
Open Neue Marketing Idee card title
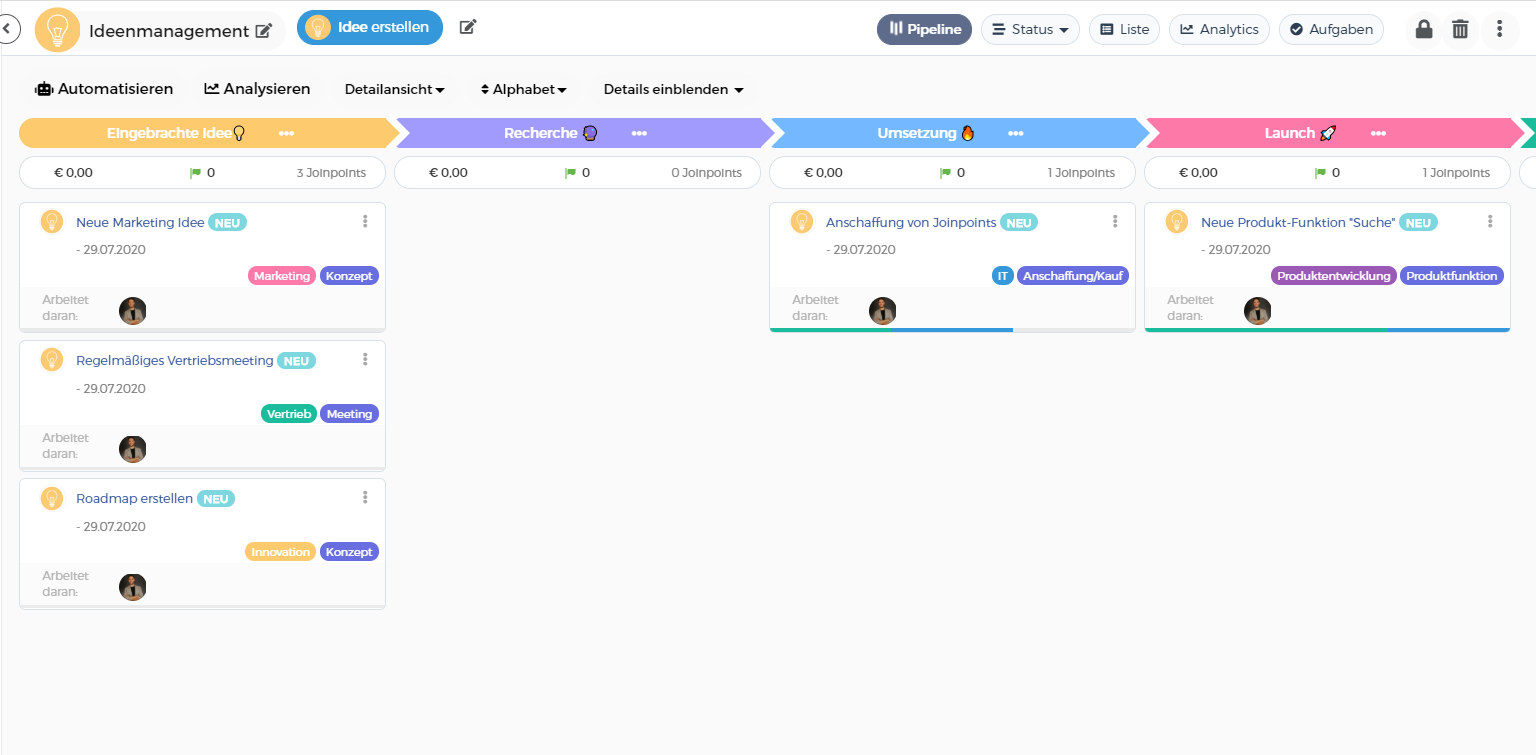pos(140,222)
